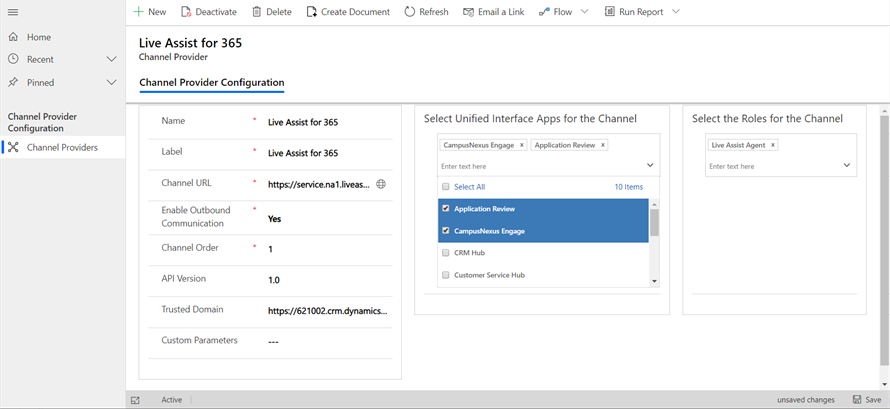Screen dimensions: 890x409
Task: Remove the CampusNexus Engage tag
Action: pyautogui.click(x=522, y=145)
